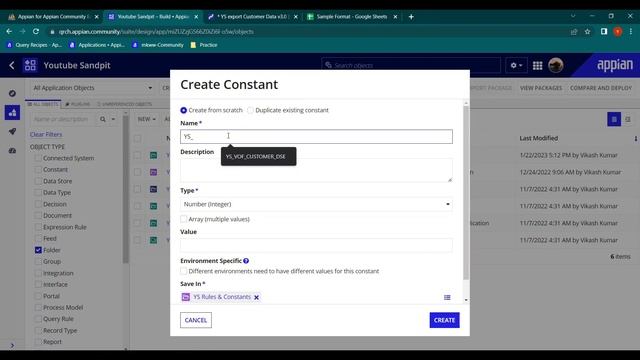Screen dimensions: 640x360
Task: Check Decision object type filter
Action: (38, 204)
